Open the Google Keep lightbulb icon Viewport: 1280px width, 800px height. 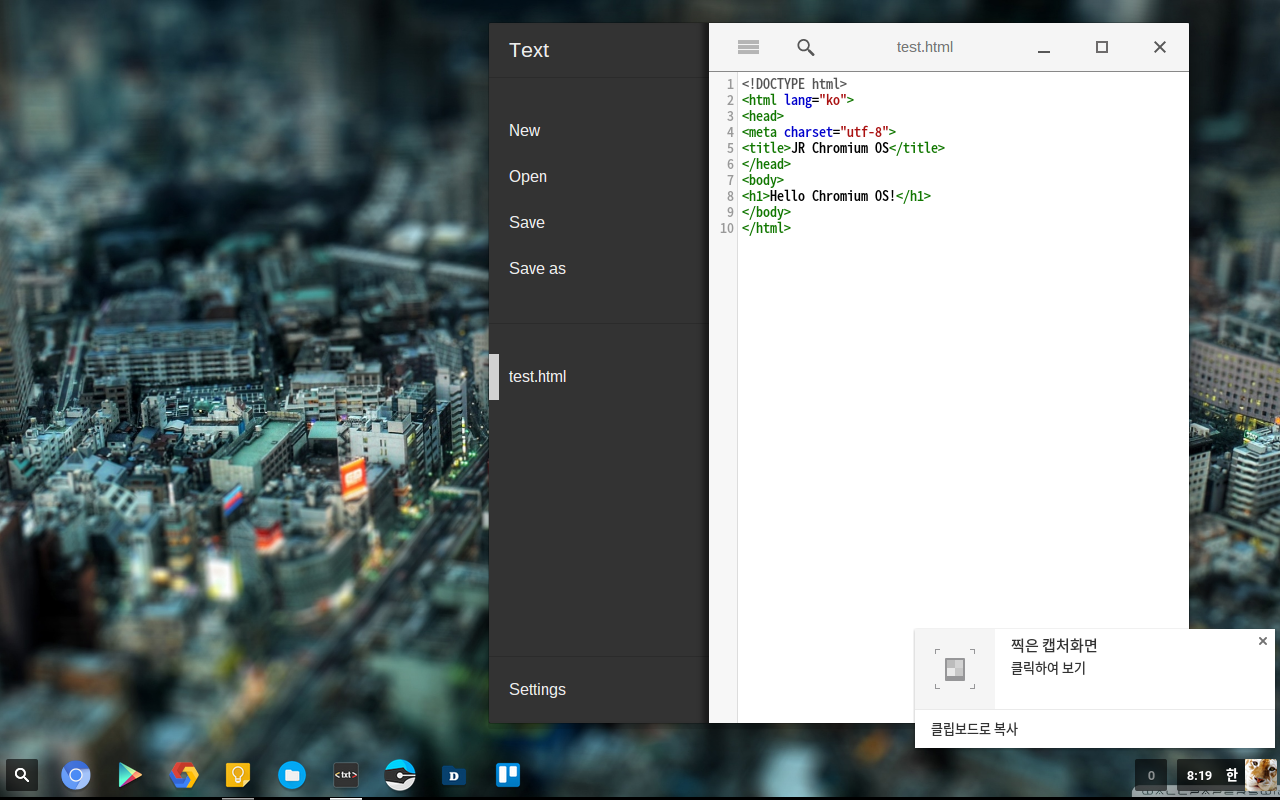tap(238, 775)
